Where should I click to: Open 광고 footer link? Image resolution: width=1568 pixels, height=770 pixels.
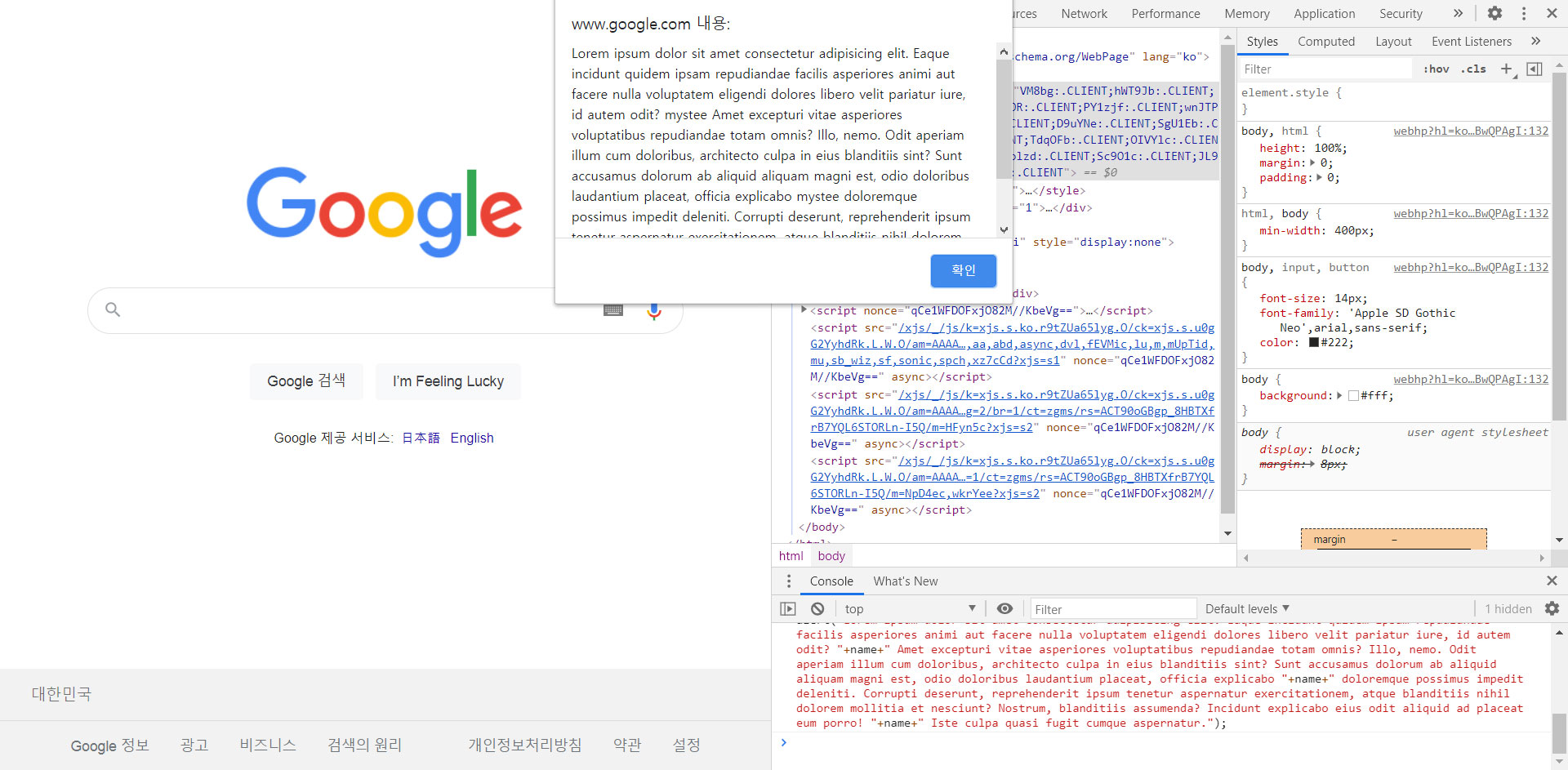194,746
